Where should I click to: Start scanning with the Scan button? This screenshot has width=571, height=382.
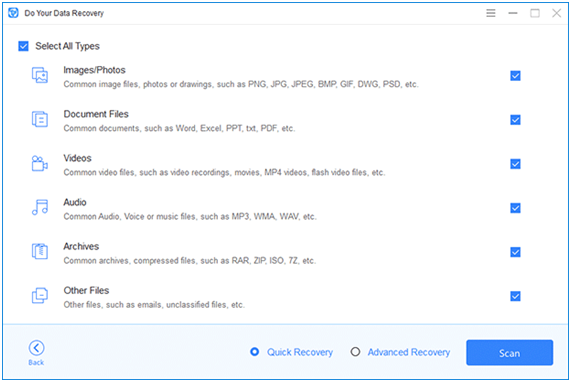(509, 353)
